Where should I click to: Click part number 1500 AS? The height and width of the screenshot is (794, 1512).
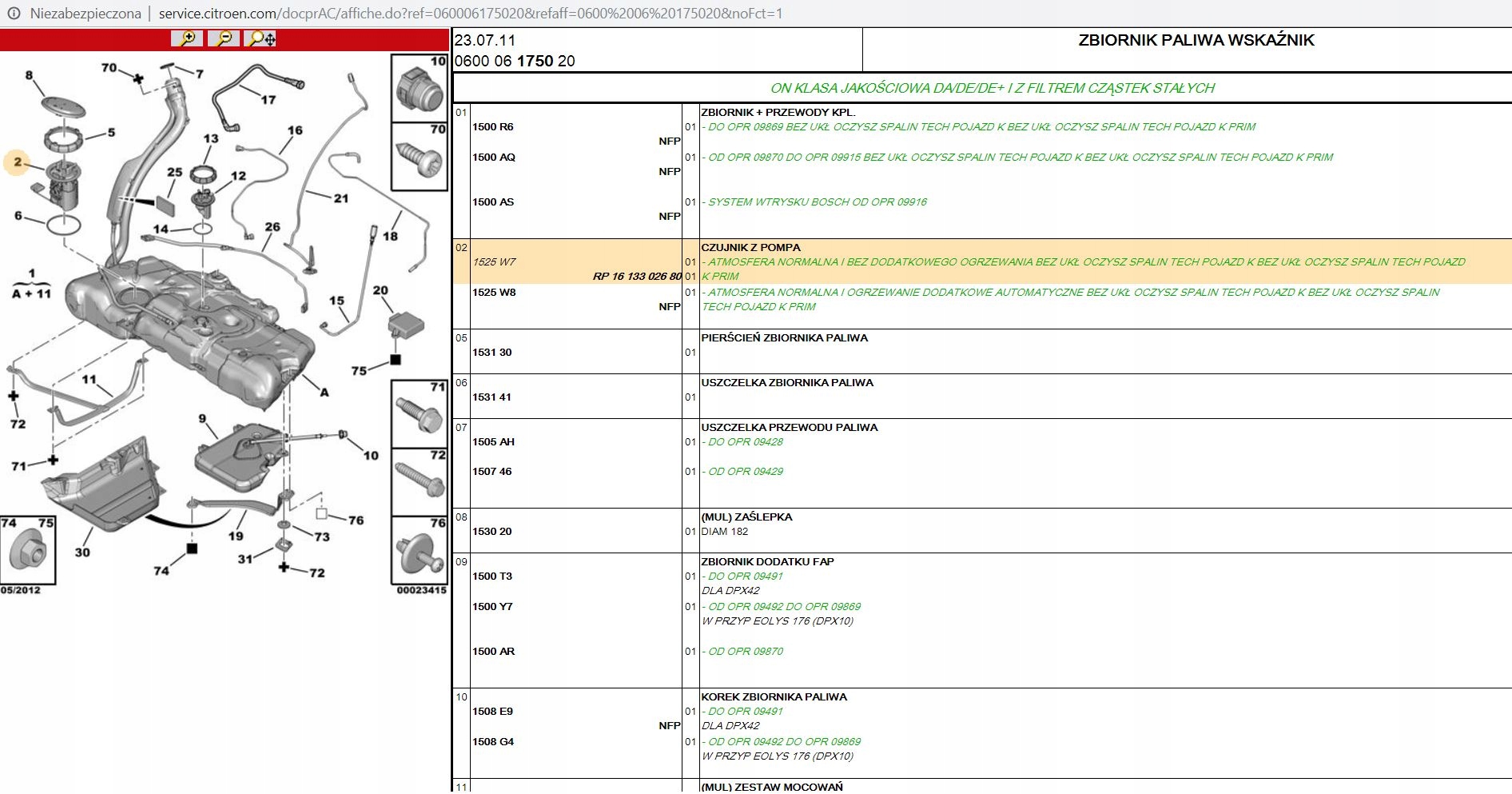tap(493, 201)
